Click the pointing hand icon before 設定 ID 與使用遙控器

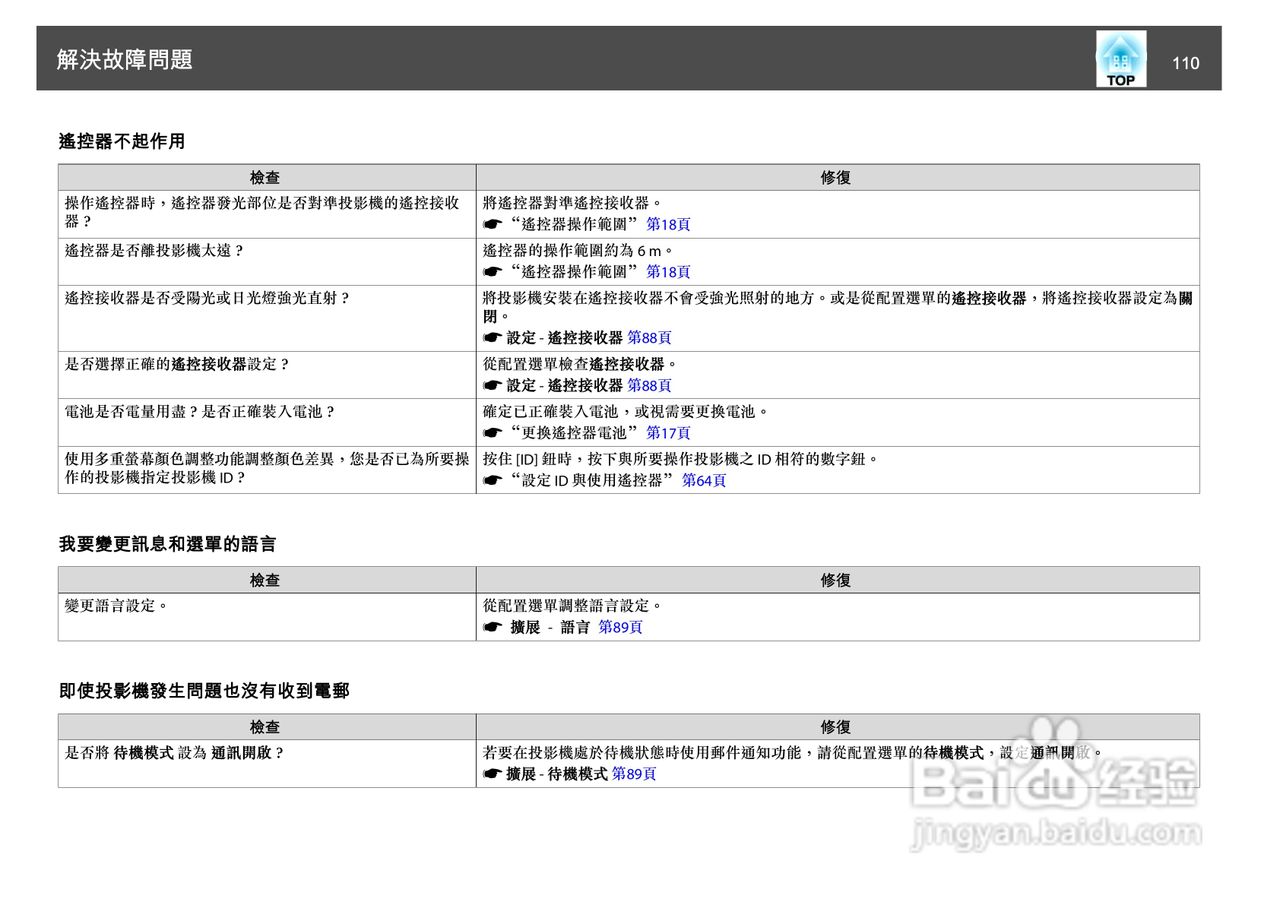click(x=492, y=480)
